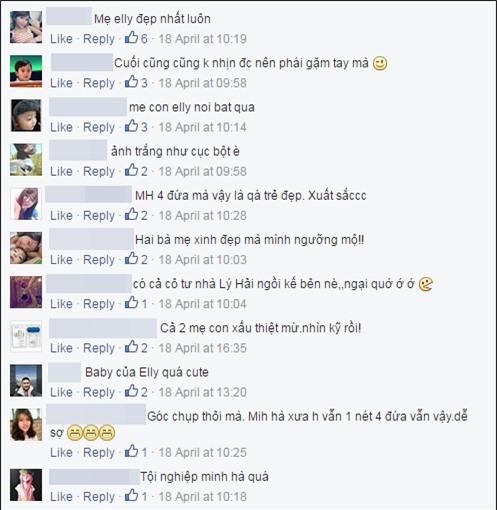Open timestamp 18 April at 13:20
The image size is (497, 510).
(x=202, y=392)
